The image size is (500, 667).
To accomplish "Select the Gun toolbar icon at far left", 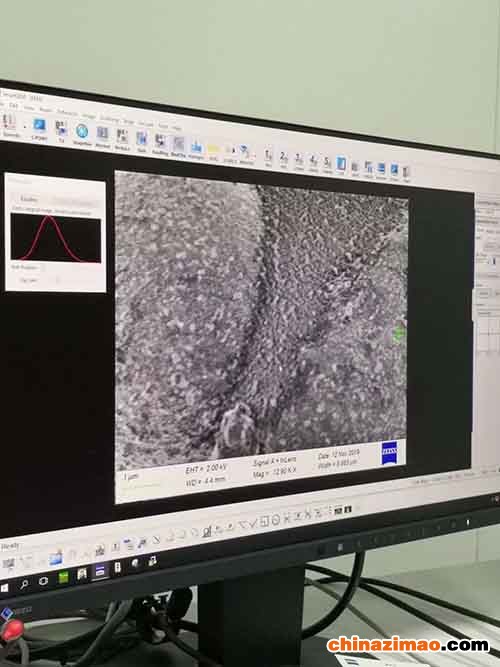I will pyautogui.click(x=8, y=122).
